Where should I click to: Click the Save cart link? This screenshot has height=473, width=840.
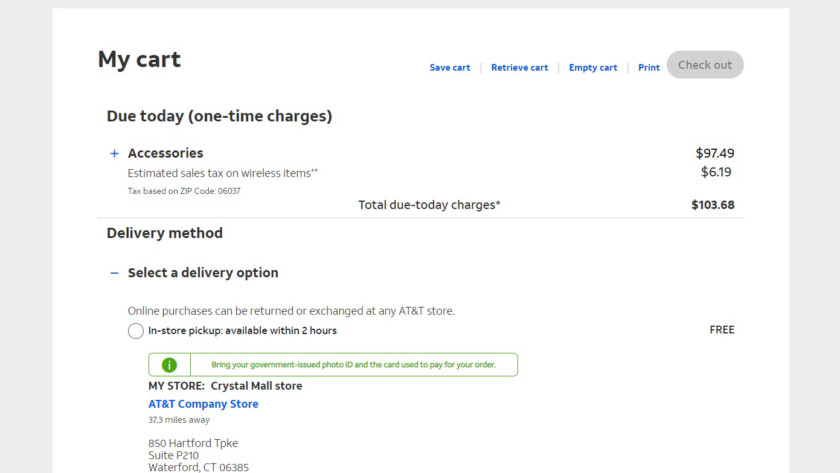click(449, 68)
